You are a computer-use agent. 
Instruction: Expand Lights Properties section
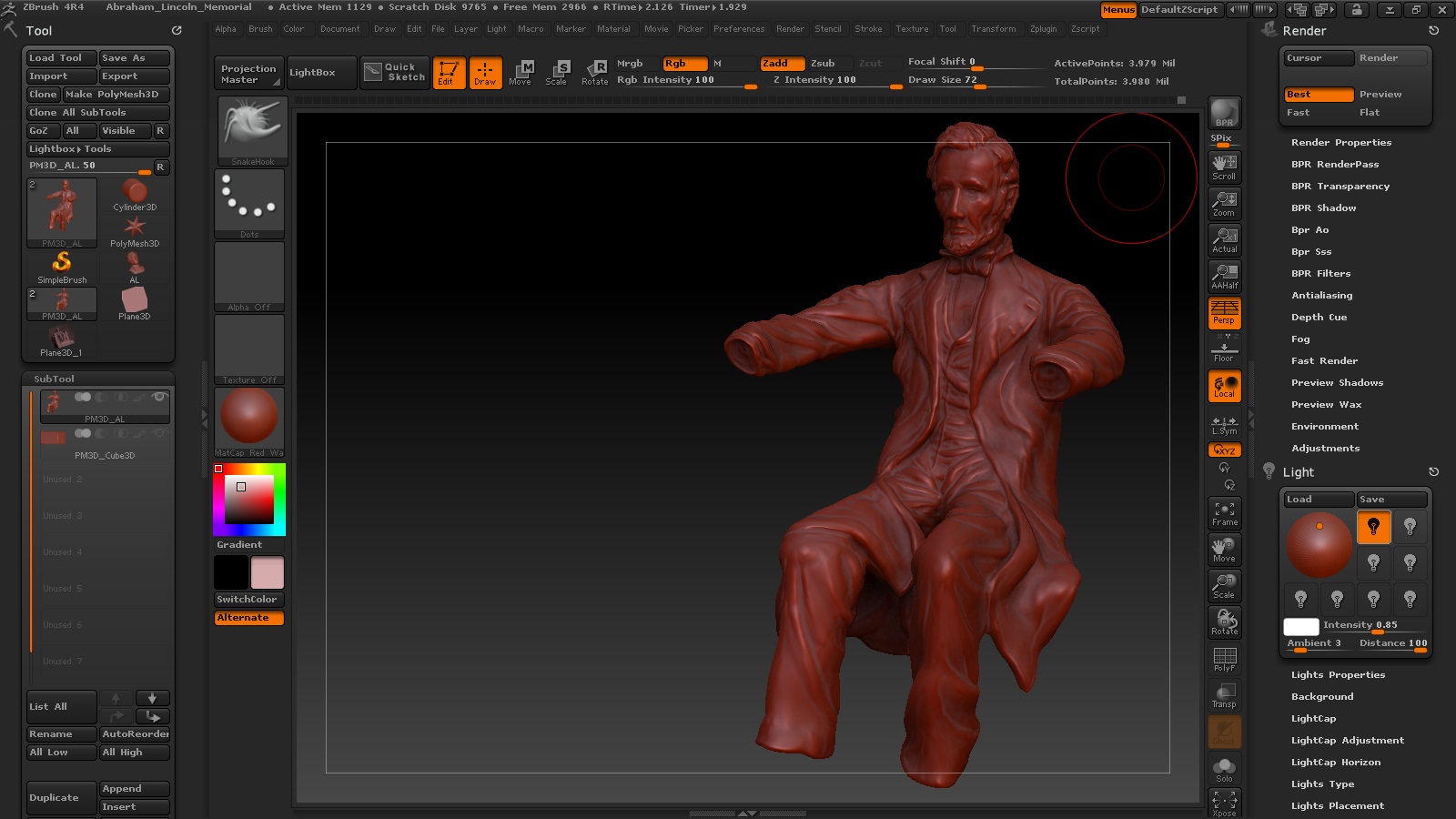(x=1338, y=675)
